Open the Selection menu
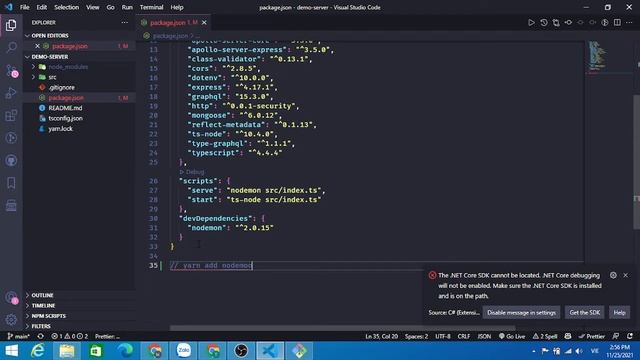Image resolution: width=640 pixels, height=360 pixels. tap(67, 7)
